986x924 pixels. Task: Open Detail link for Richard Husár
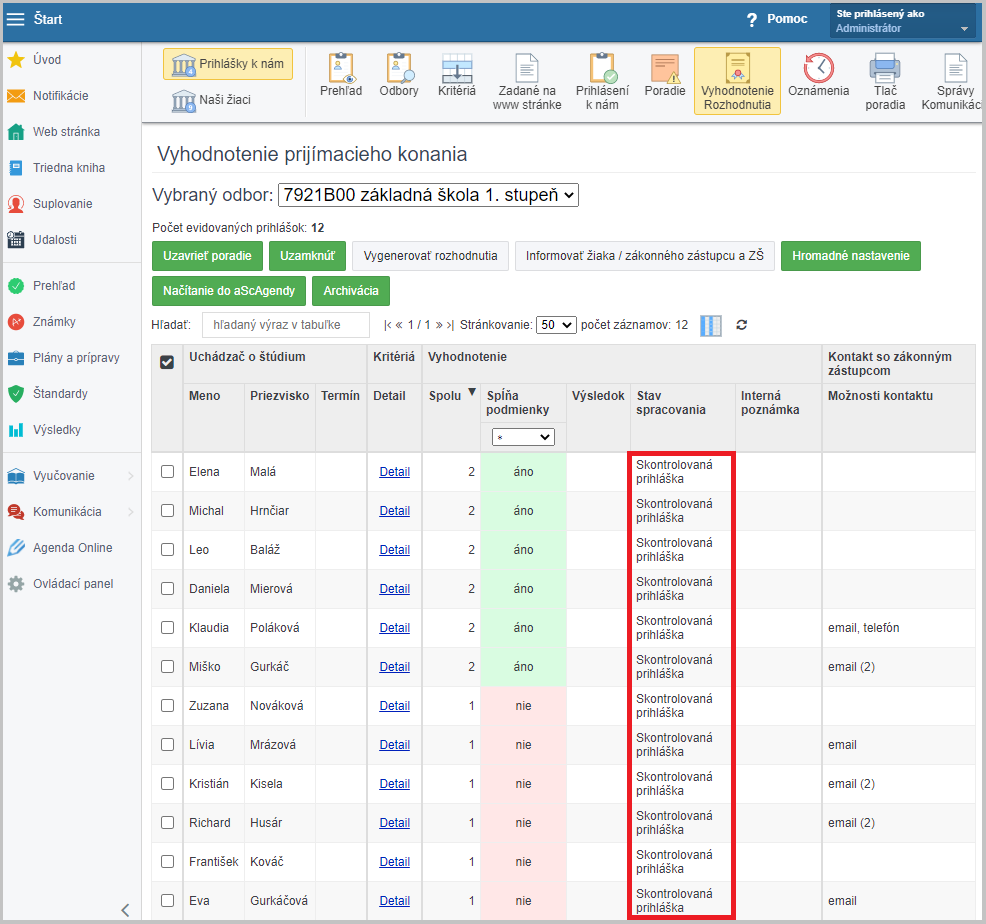(394, 823)
